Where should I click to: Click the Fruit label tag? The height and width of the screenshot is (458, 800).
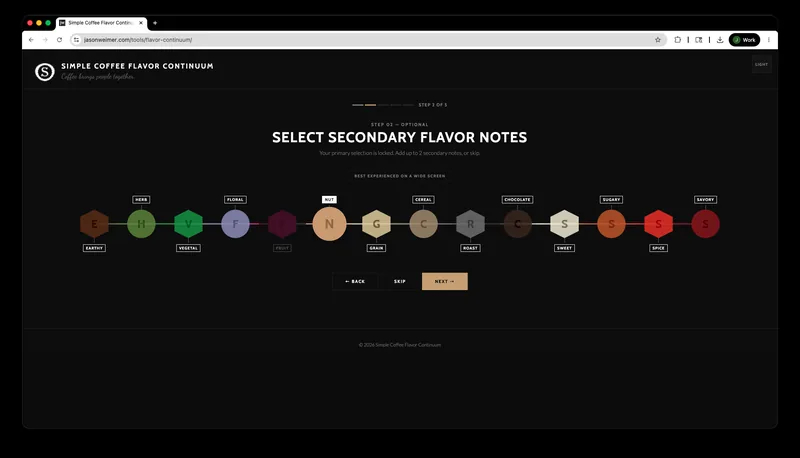pyautogui.click(x=282, y=248)
